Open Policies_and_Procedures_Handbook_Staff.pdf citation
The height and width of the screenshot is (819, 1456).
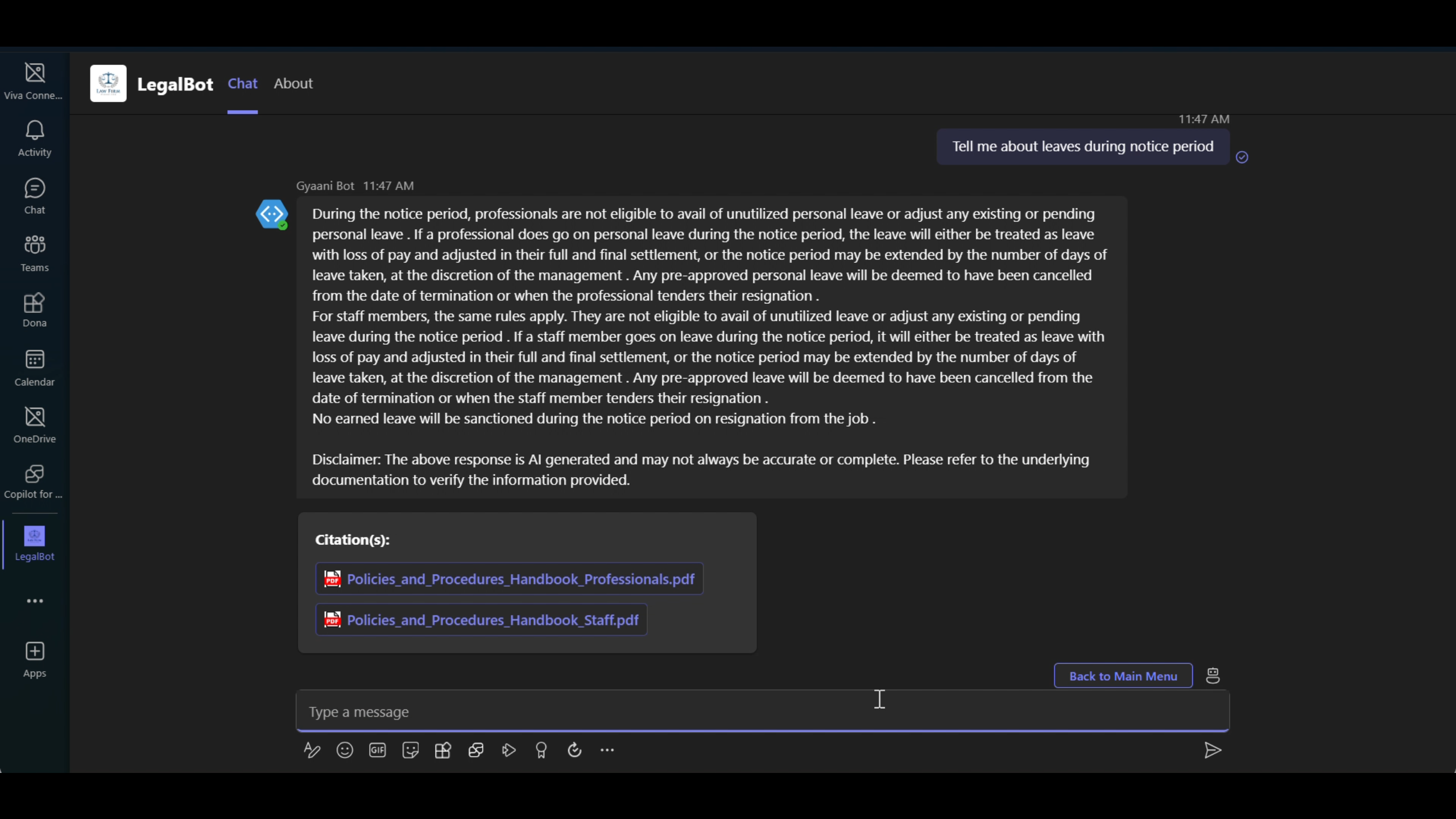481,620
